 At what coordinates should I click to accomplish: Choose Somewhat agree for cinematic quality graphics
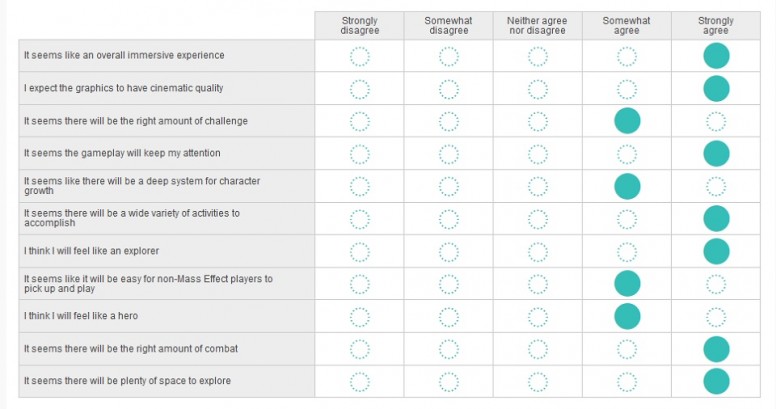(627, 89)
